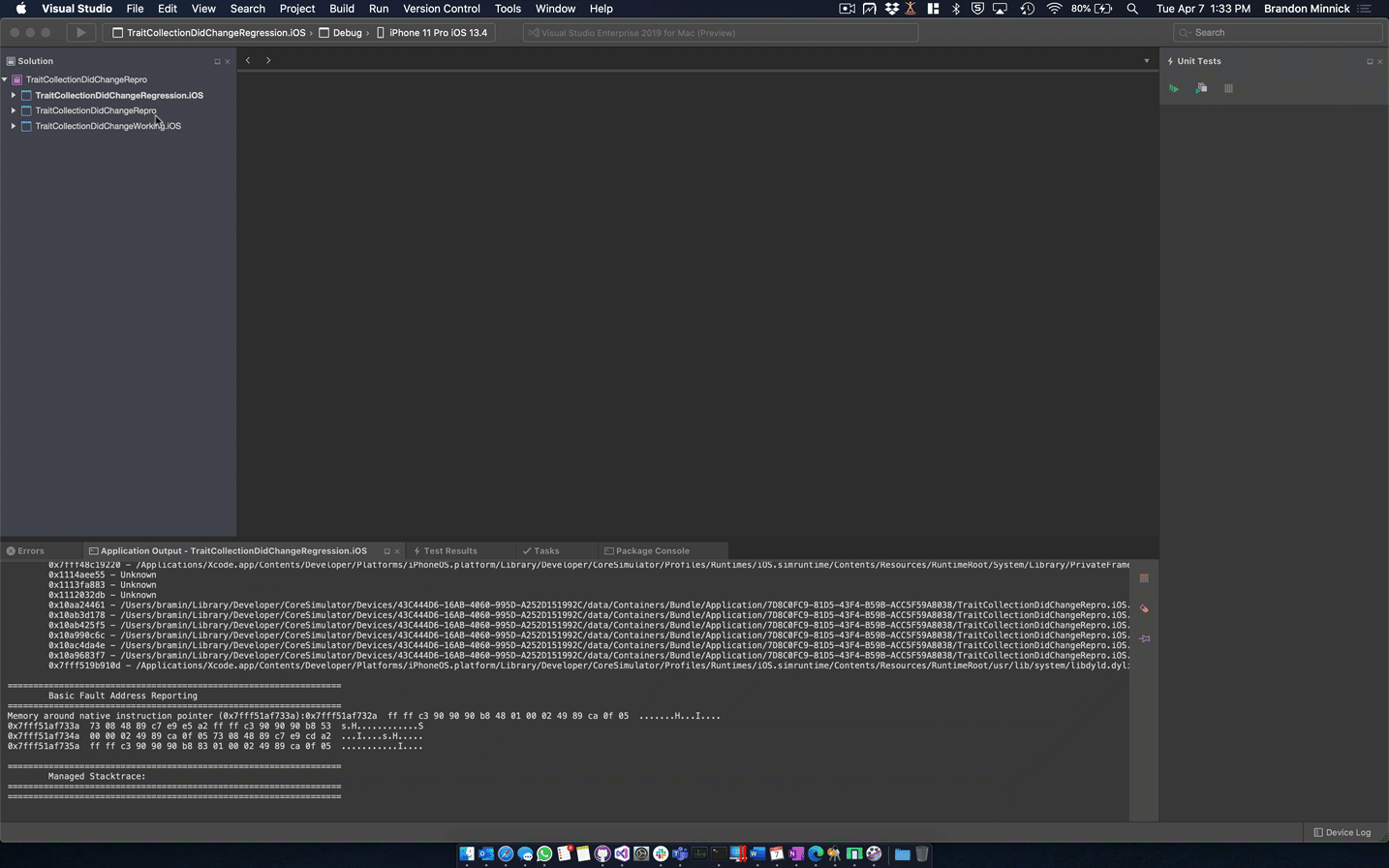Open the Search menu

[x=247, y=9]
